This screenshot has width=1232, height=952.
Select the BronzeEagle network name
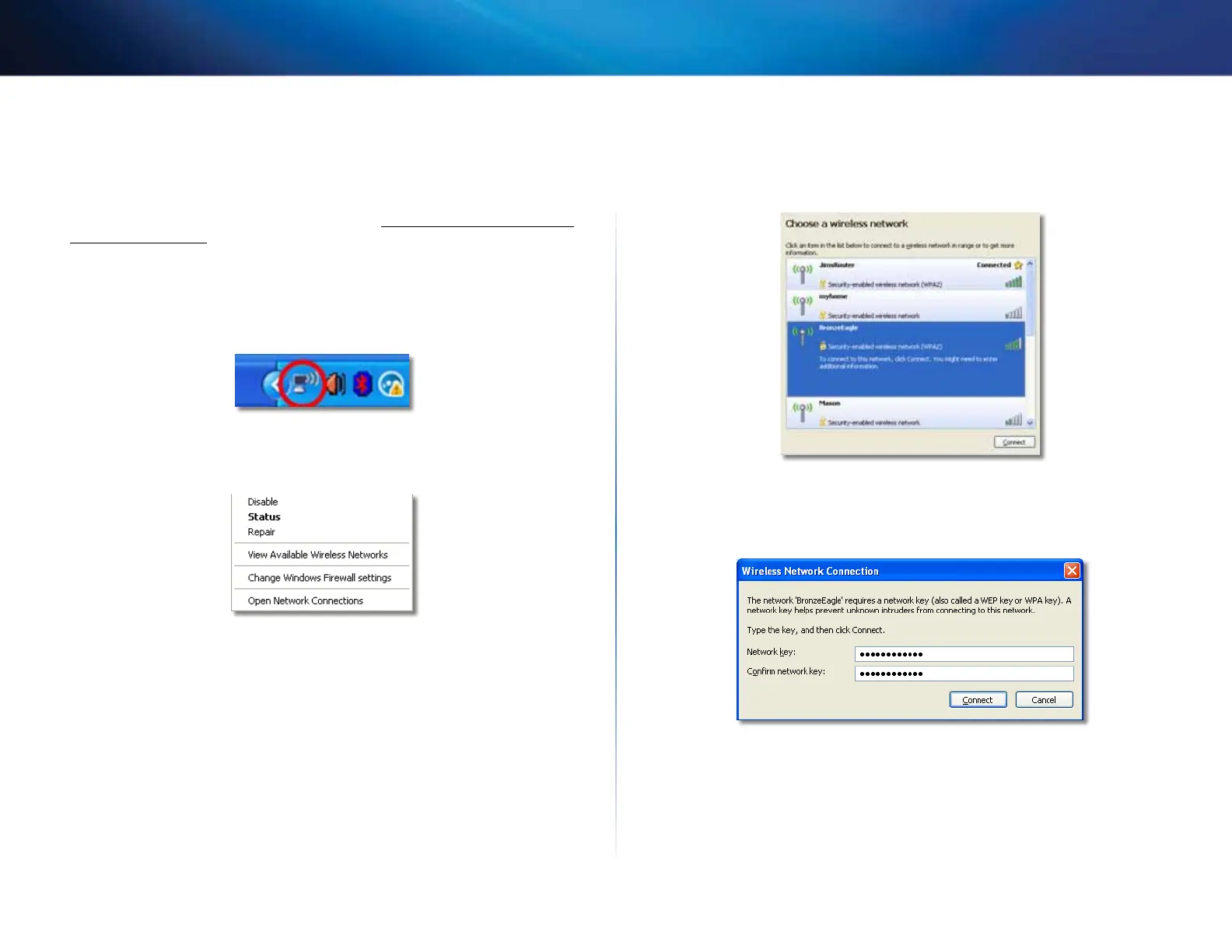(x=838, y=327)
